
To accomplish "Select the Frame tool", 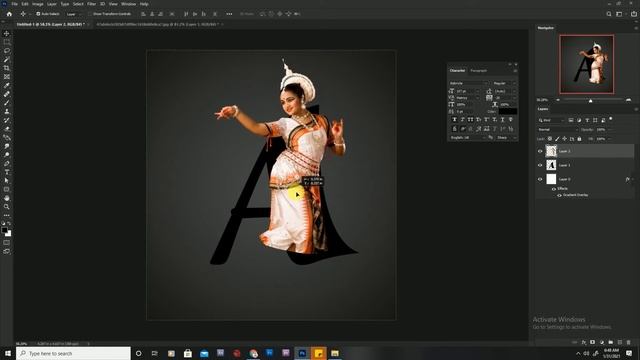I will point(7,77).
